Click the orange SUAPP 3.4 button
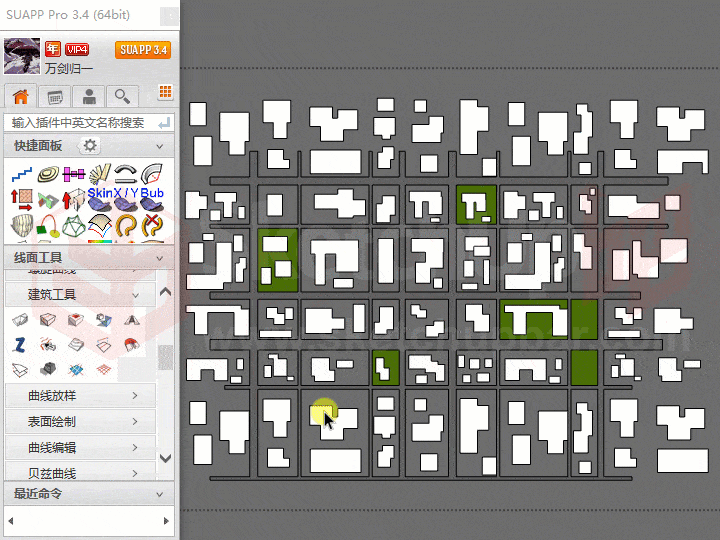Viewport: 720px width, 540px height. 143,50
